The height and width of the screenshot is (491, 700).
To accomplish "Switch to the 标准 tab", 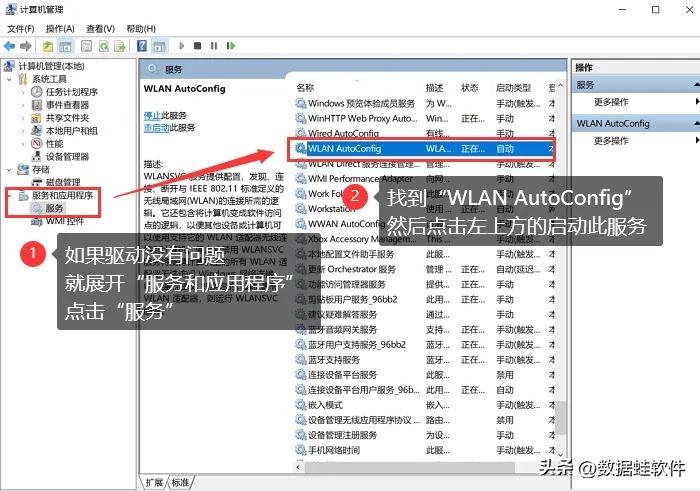I will pyautogui.click(x=180, y=483).
